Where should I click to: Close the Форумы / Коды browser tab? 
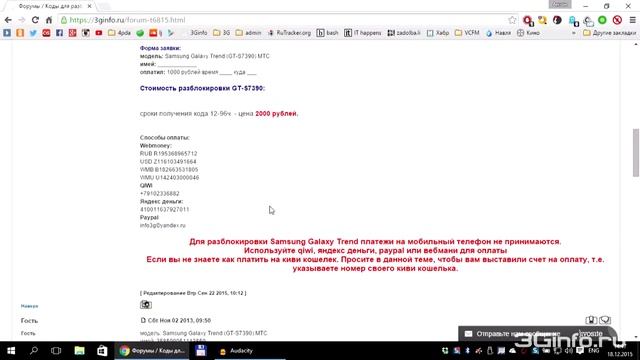coord(89,6)
